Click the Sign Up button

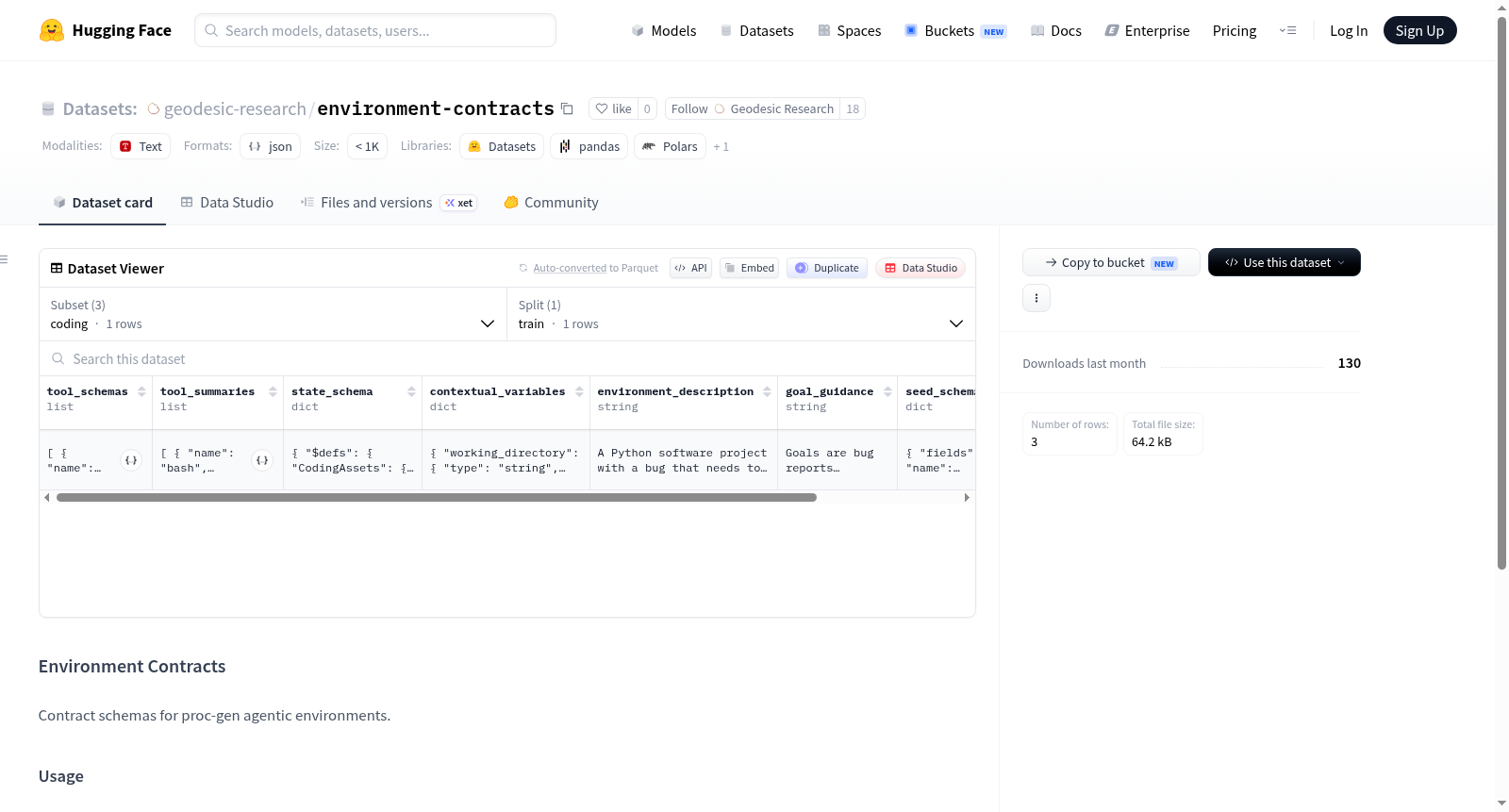point(1420,31)
